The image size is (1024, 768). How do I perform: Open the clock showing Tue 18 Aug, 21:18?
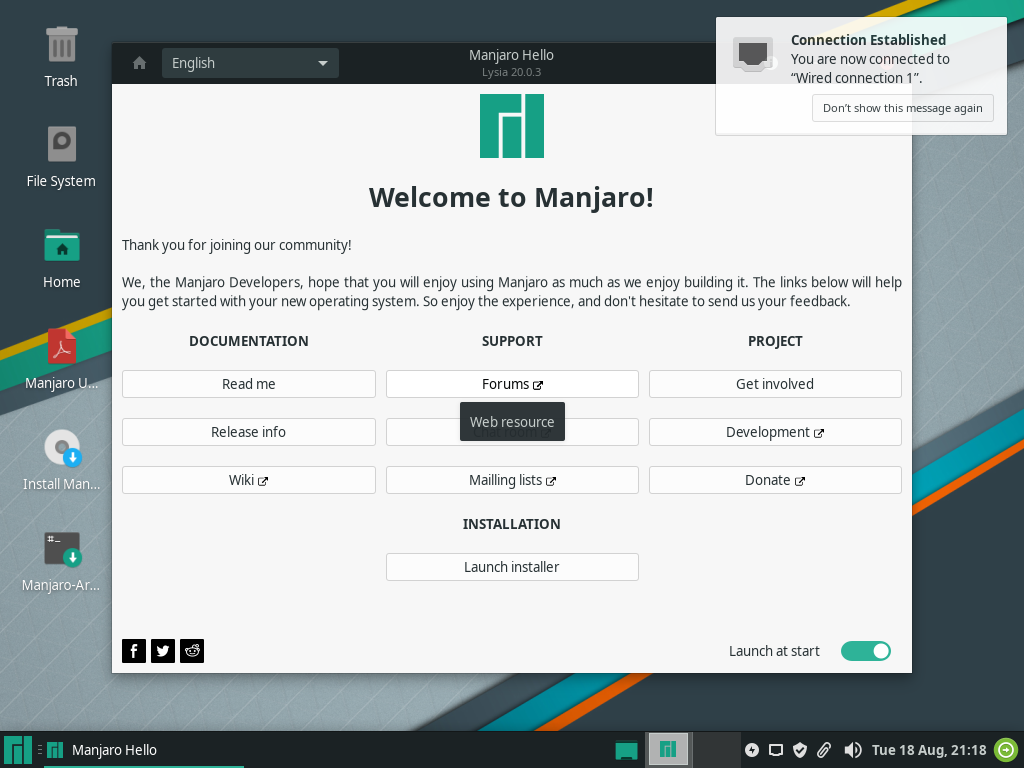point(929,750)
